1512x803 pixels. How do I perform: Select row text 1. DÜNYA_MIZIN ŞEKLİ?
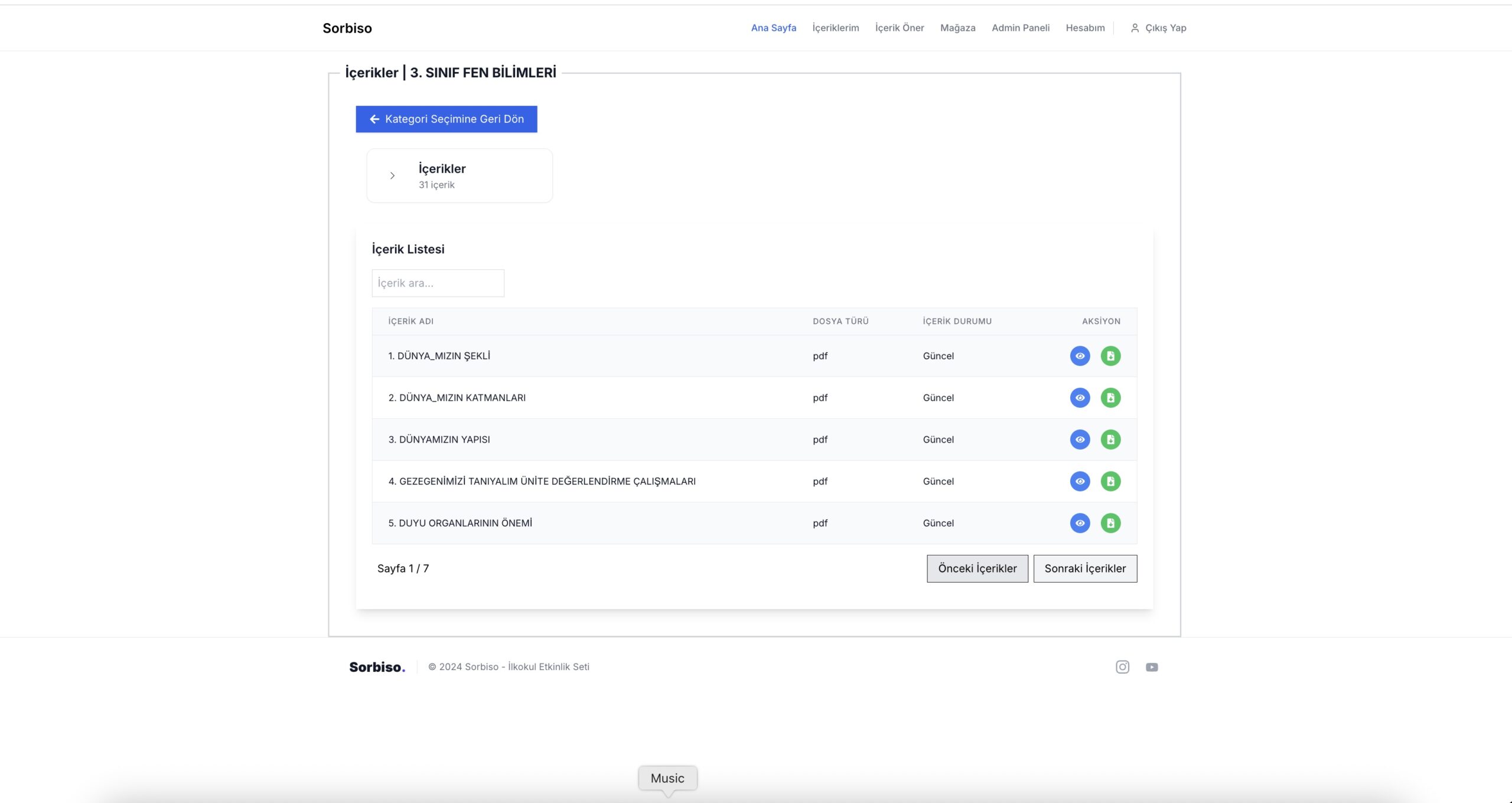(x=439, y=356)
